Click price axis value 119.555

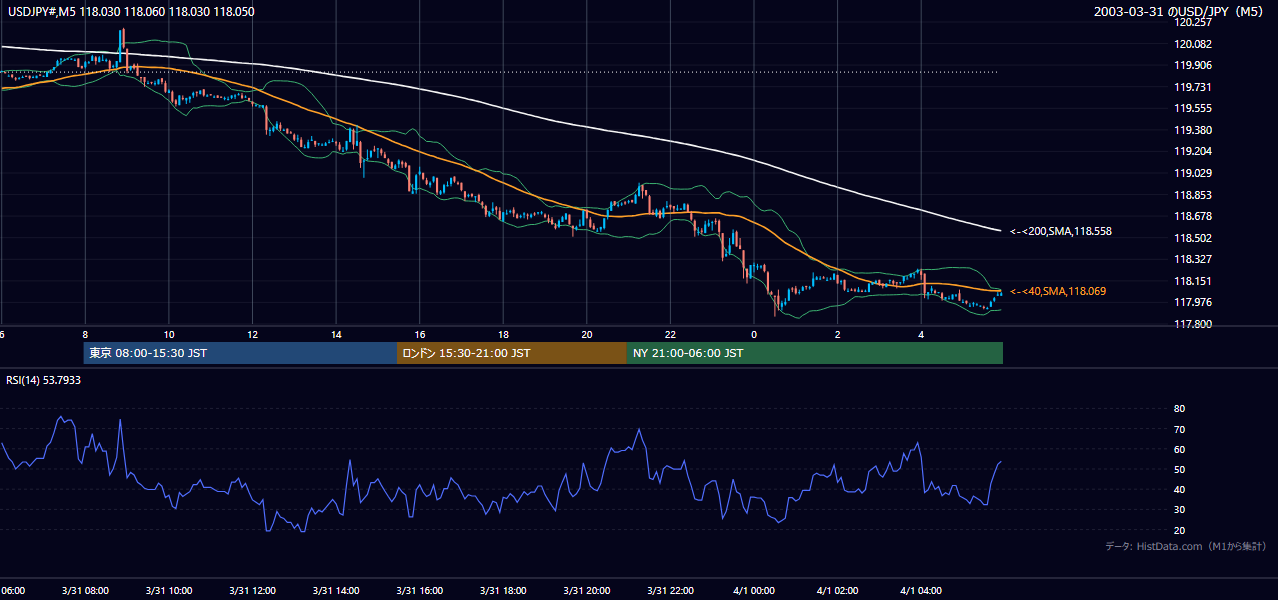click(x=1193, y=108)
